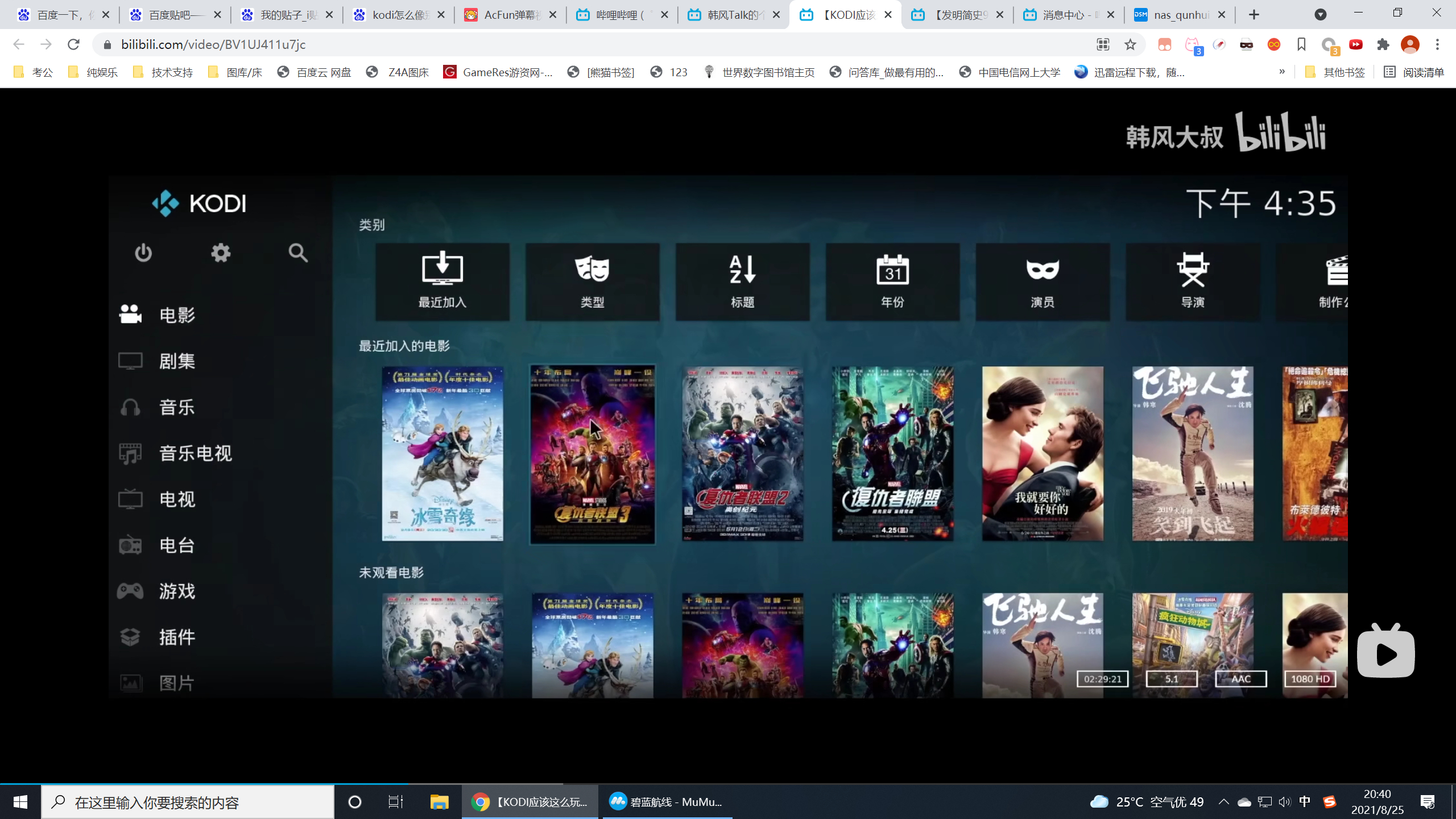Open the 我就要你好好的 poster in recently added
The height and width of the screenshot is (819, 1456).
click(x=1043, y=454)
